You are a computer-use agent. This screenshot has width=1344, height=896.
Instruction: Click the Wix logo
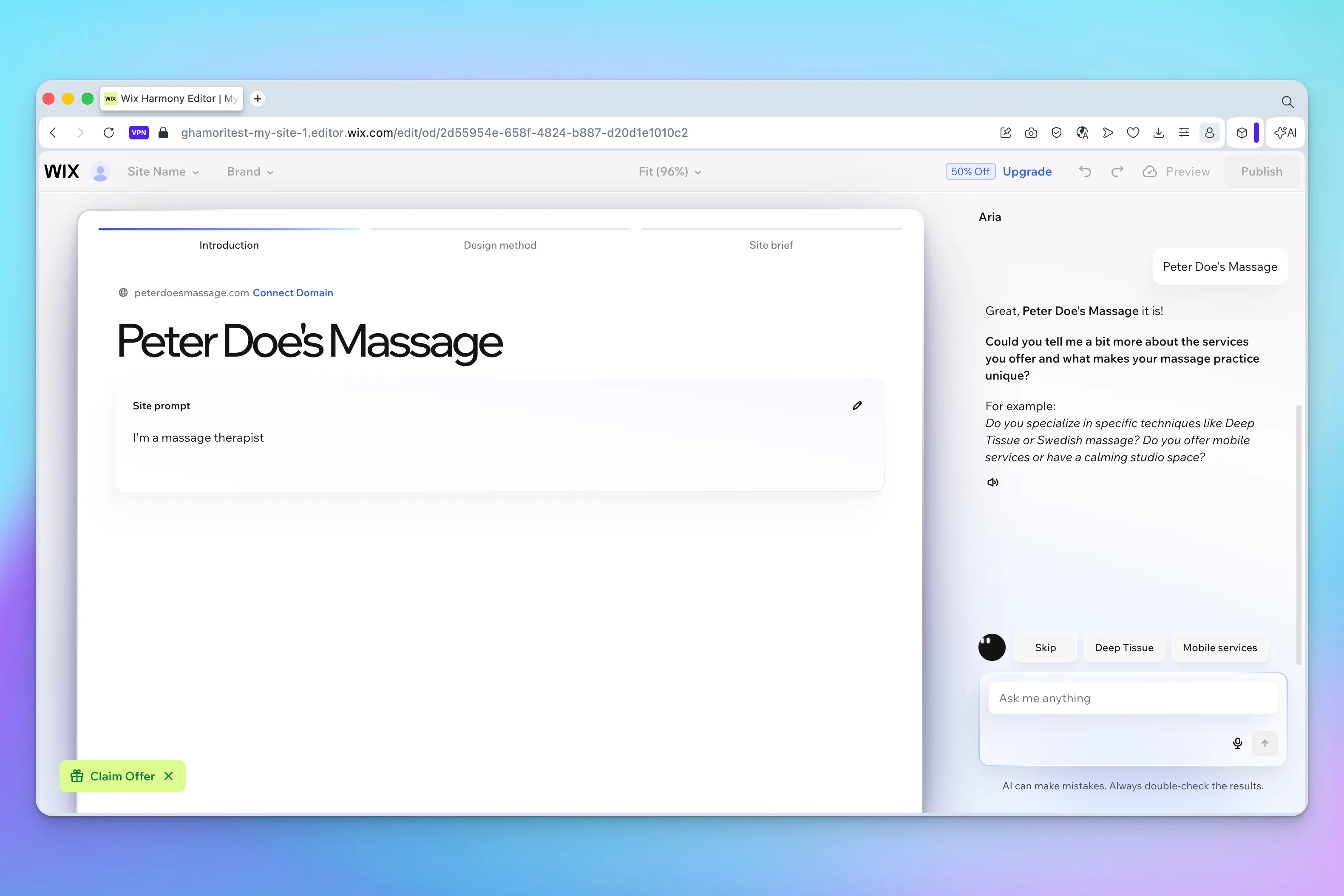tap(62, 171)
